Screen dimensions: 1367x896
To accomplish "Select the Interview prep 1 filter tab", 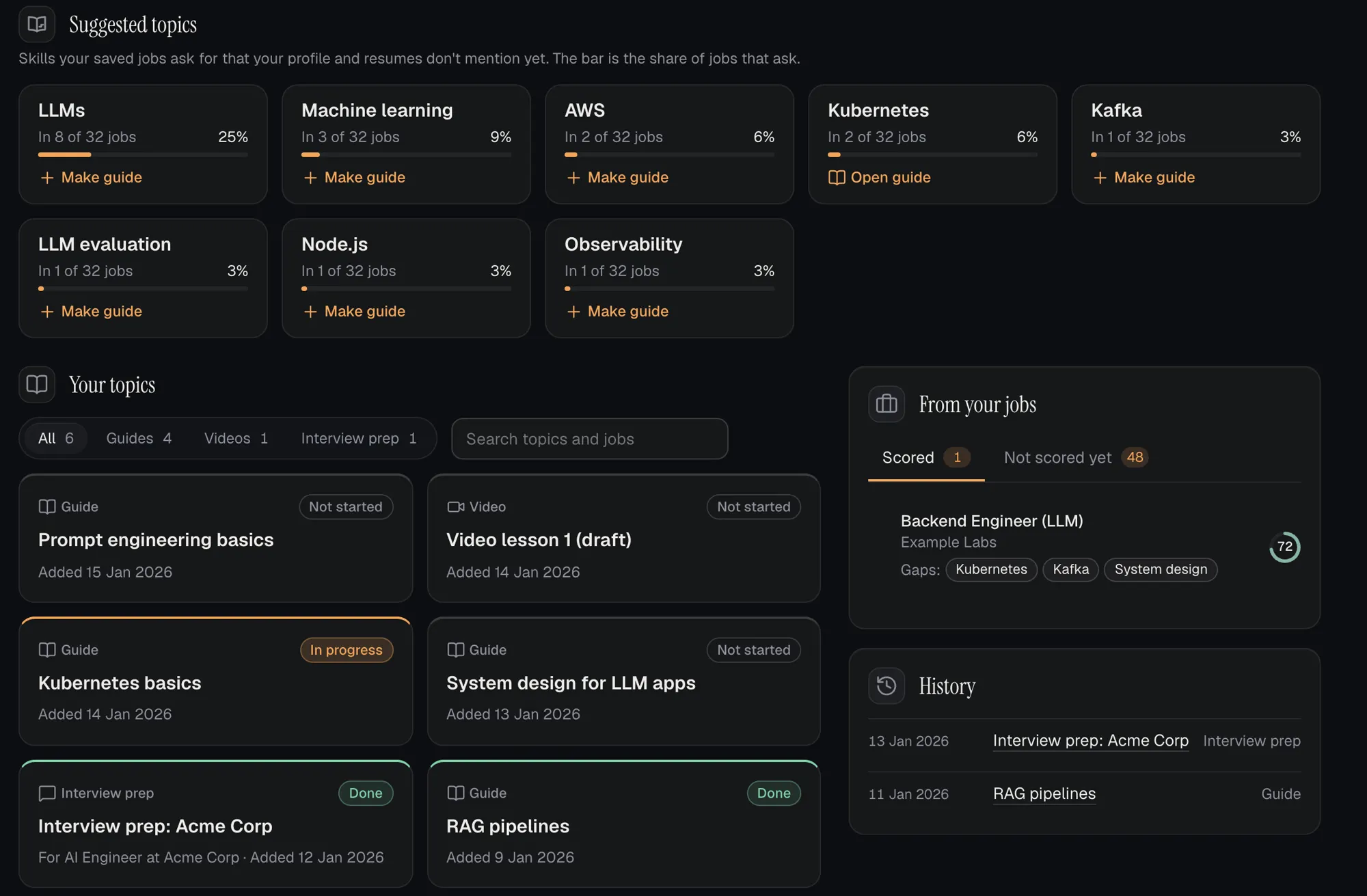I will (359, 438).
